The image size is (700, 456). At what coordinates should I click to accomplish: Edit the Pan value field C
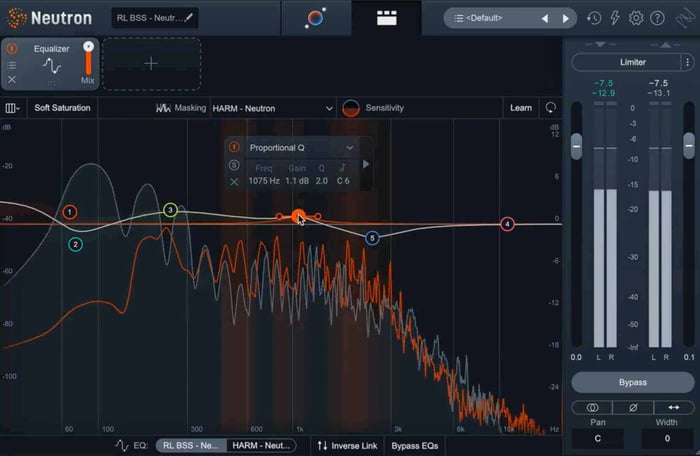coord(597,439)
